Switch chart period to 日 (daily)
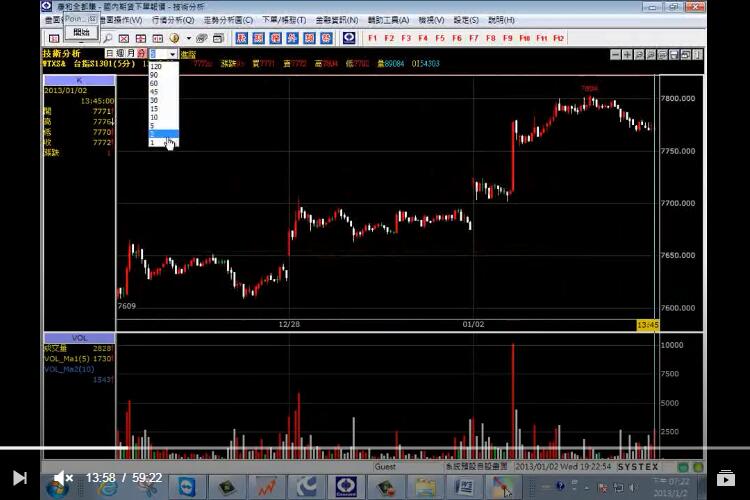 [110, 53]
